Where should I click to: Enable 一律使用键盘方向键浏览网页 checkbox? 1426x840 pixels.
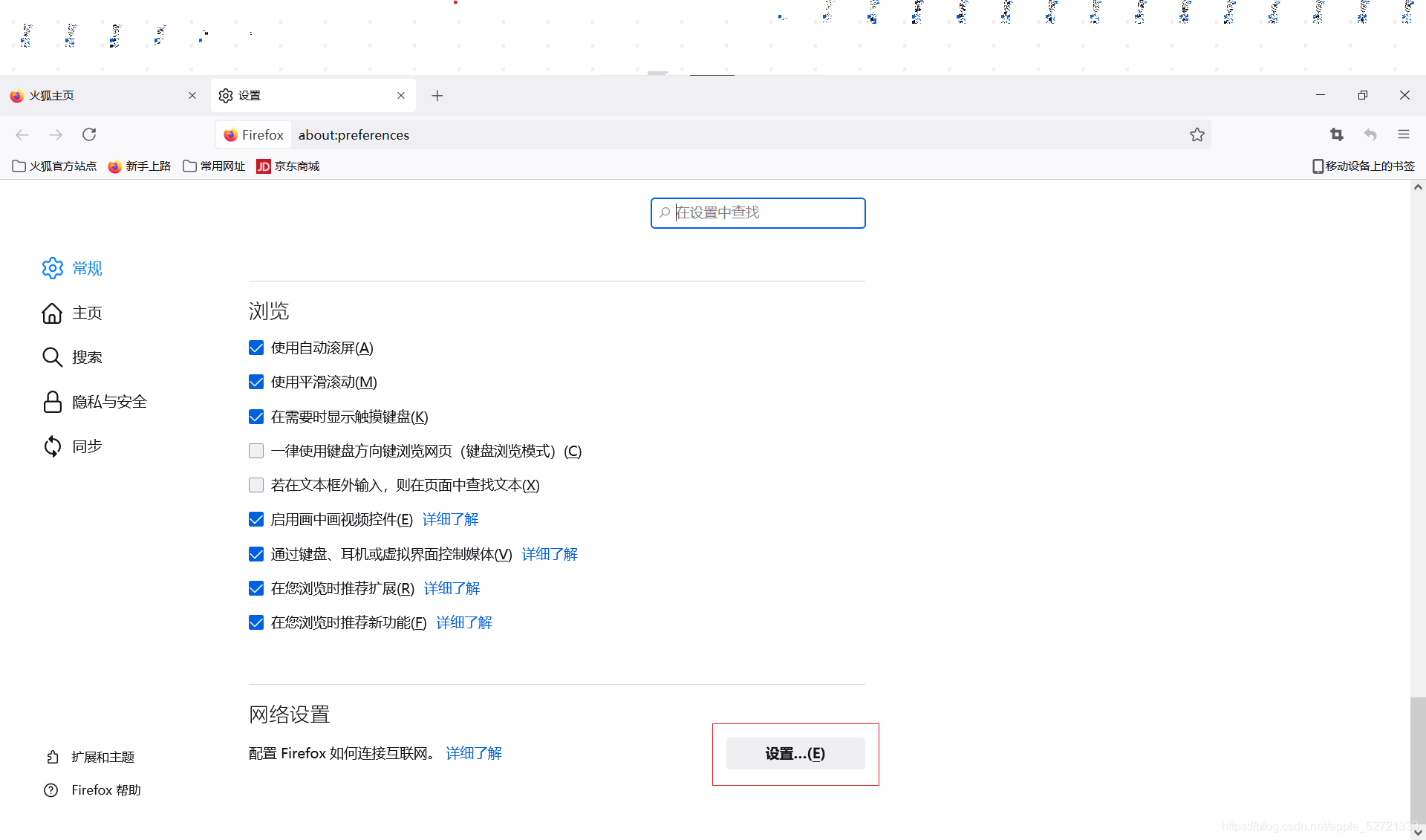pos(256,451)
